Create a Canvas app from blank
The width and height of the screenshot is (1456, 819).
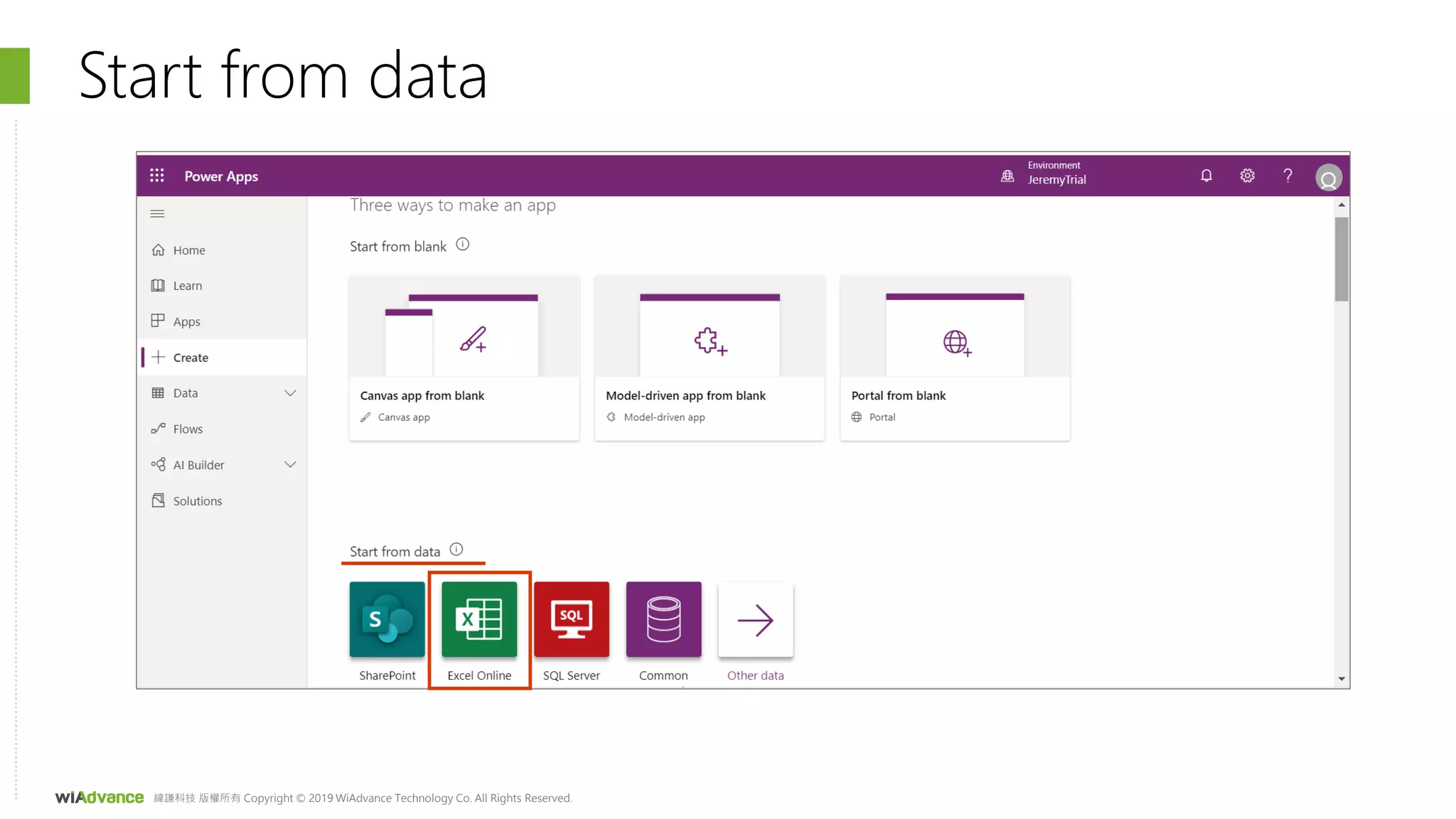click(x=464, y=358)
